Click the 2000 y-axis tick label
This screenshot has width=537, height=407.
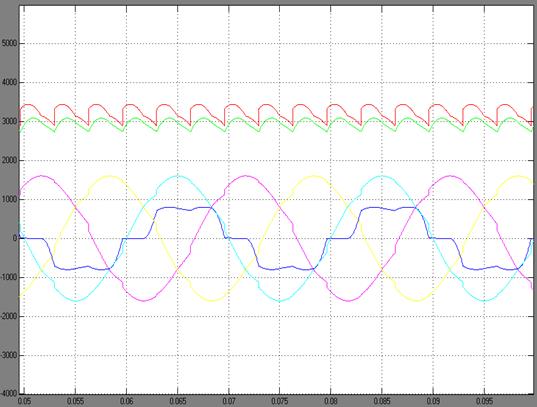9,161
